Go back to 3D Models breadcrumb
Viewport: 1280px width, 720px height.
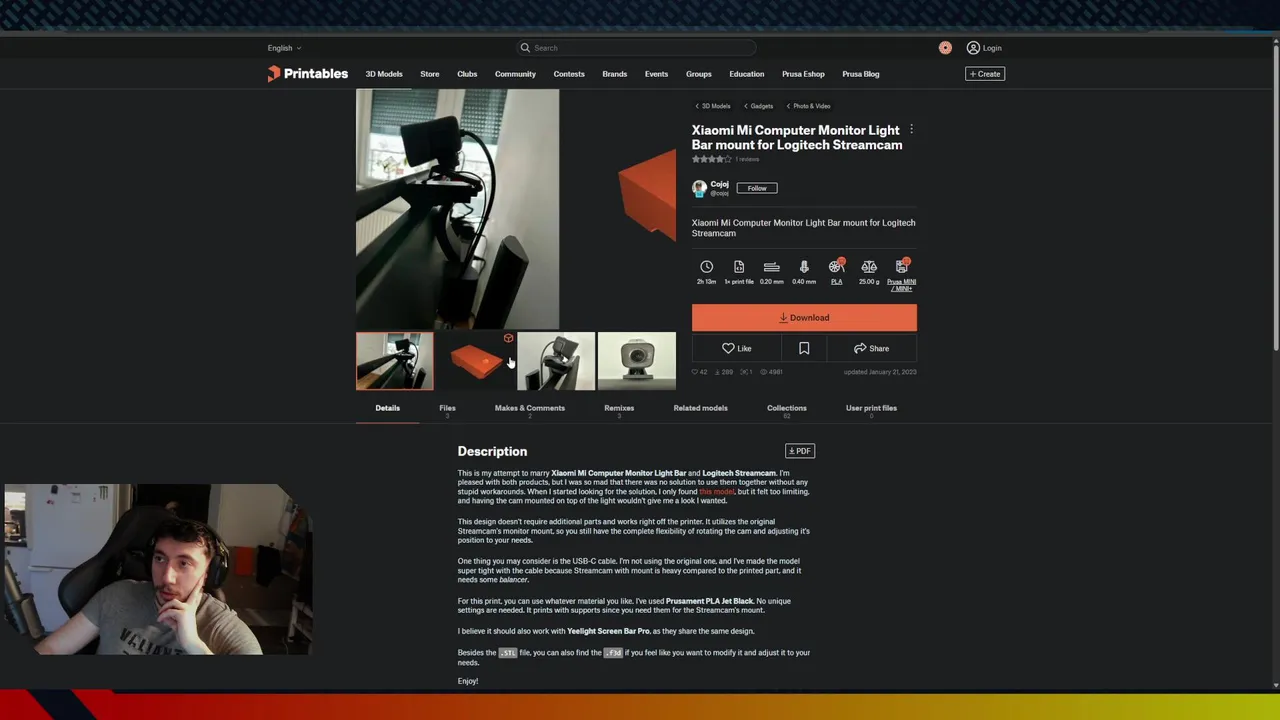coord(713,106)
